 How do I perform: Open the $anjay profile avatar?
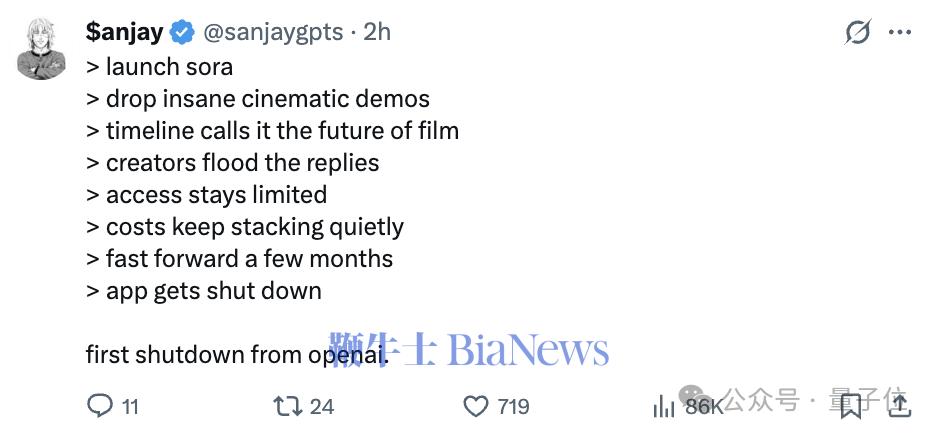(x=41, y=49)
